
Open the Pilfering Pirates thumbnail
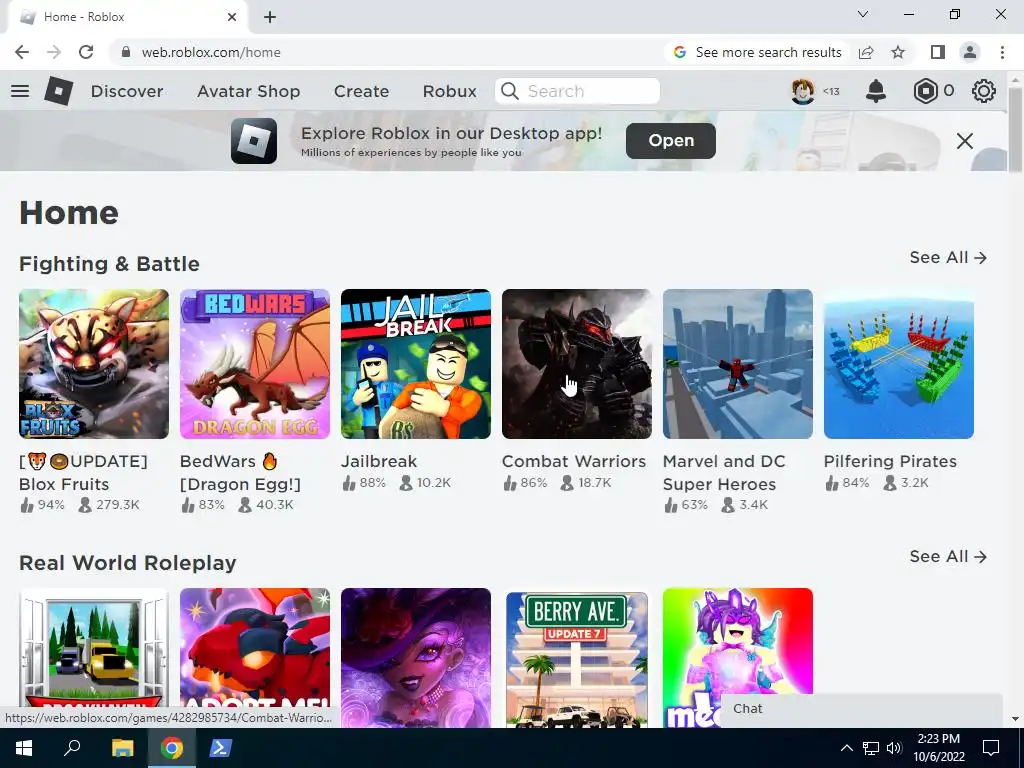(x=899, y=364)
